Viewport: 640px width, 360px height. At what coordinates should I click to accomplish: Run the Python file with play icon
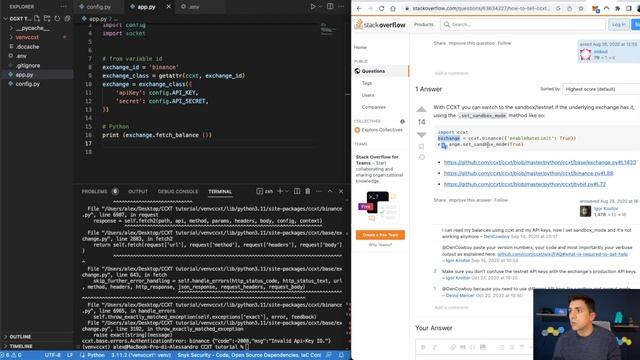tap(313, 7)
